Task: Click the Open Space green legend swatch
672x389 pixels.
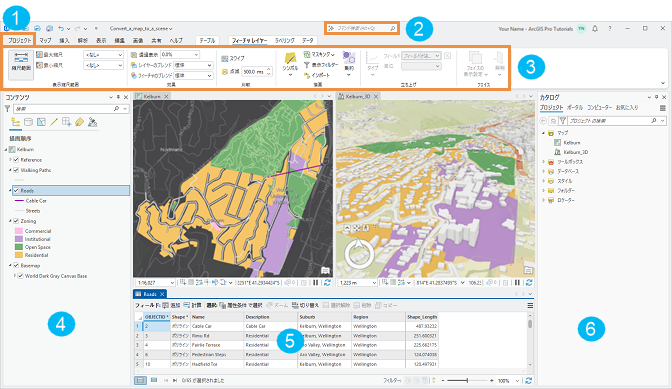Action: tap(19, 247)
